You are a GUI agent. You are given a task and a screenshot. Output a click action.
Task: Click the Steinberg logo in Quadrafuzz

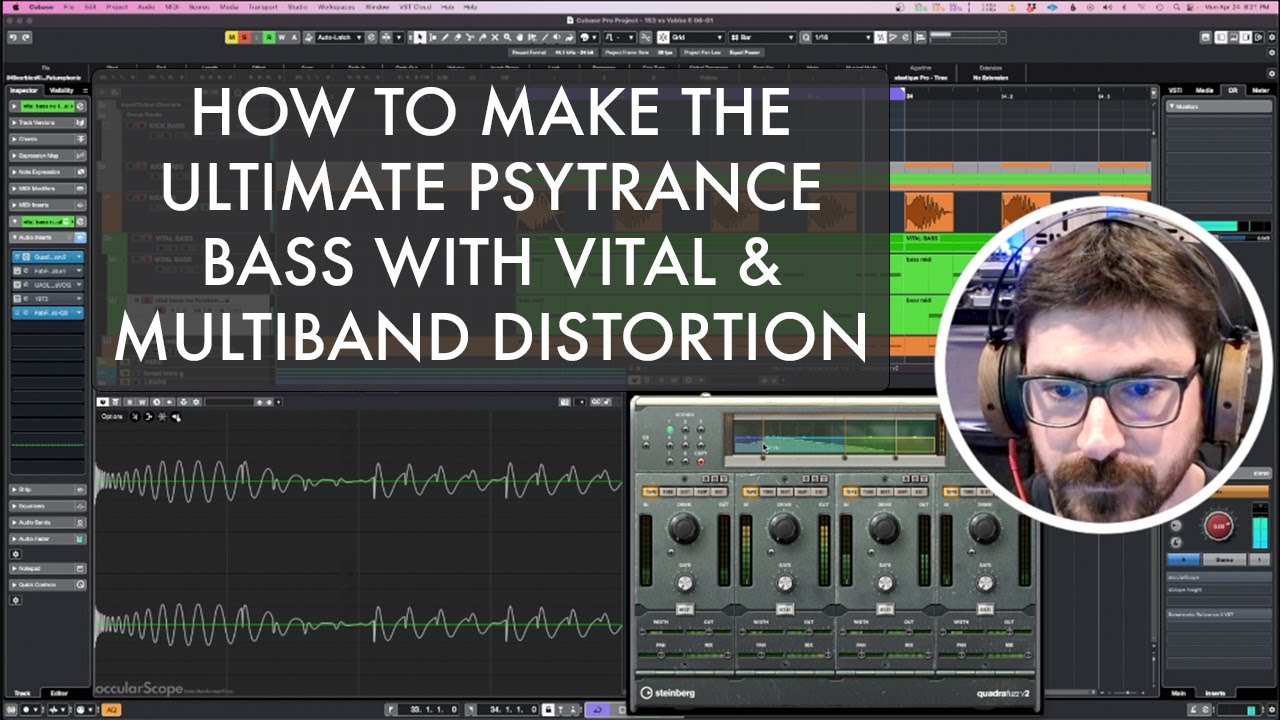tap(667, 692)
